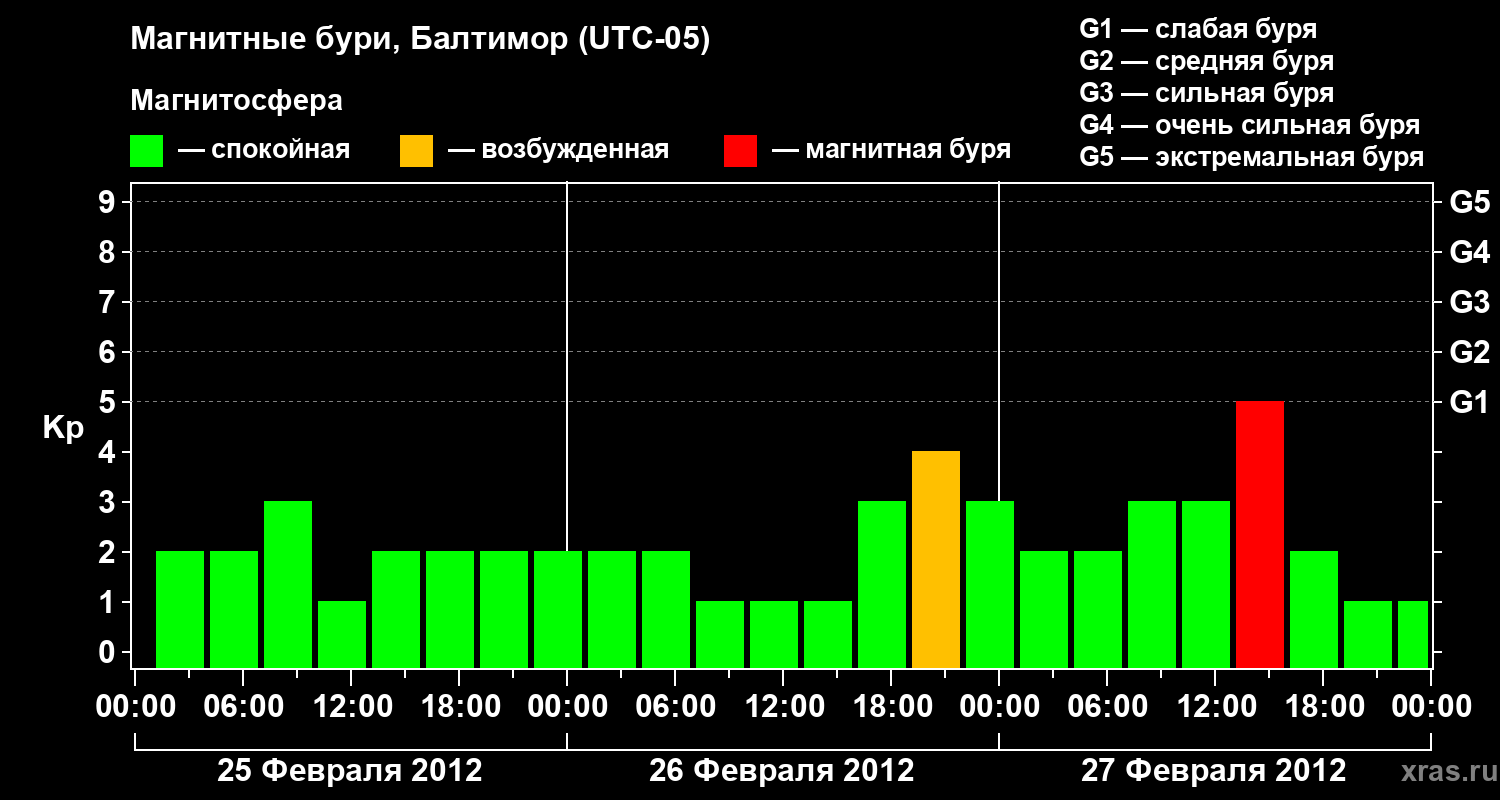Click 'G1 — слабая буря' legend line

pos(1198,29)
